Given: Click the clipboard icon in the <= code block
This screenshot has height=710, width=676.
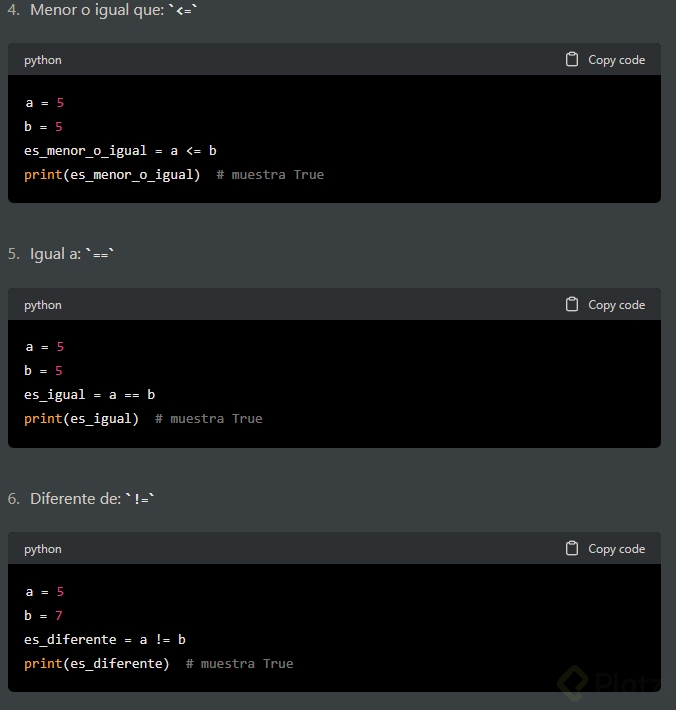Looking at the screenshot, I should [x=572, y=59].
